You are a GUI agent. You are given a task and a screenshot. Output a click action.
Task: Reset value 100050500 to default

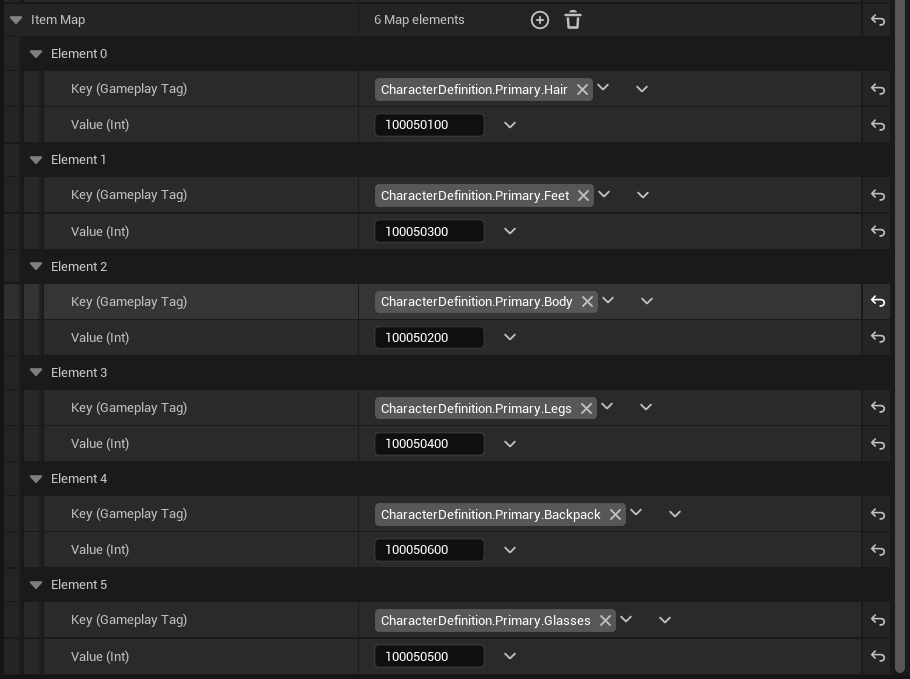[878, 656]
